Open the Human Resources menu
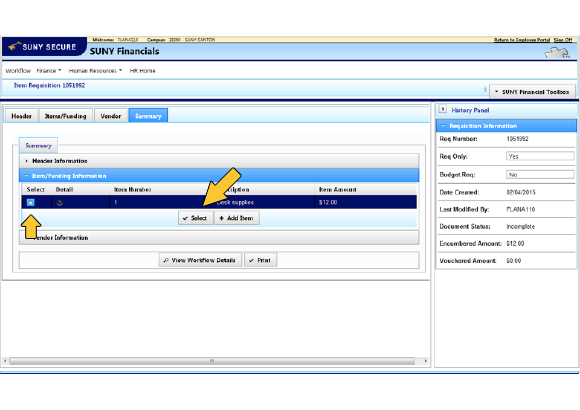The width and height of the screenshot is (580, 410). (x=95, y=71)
